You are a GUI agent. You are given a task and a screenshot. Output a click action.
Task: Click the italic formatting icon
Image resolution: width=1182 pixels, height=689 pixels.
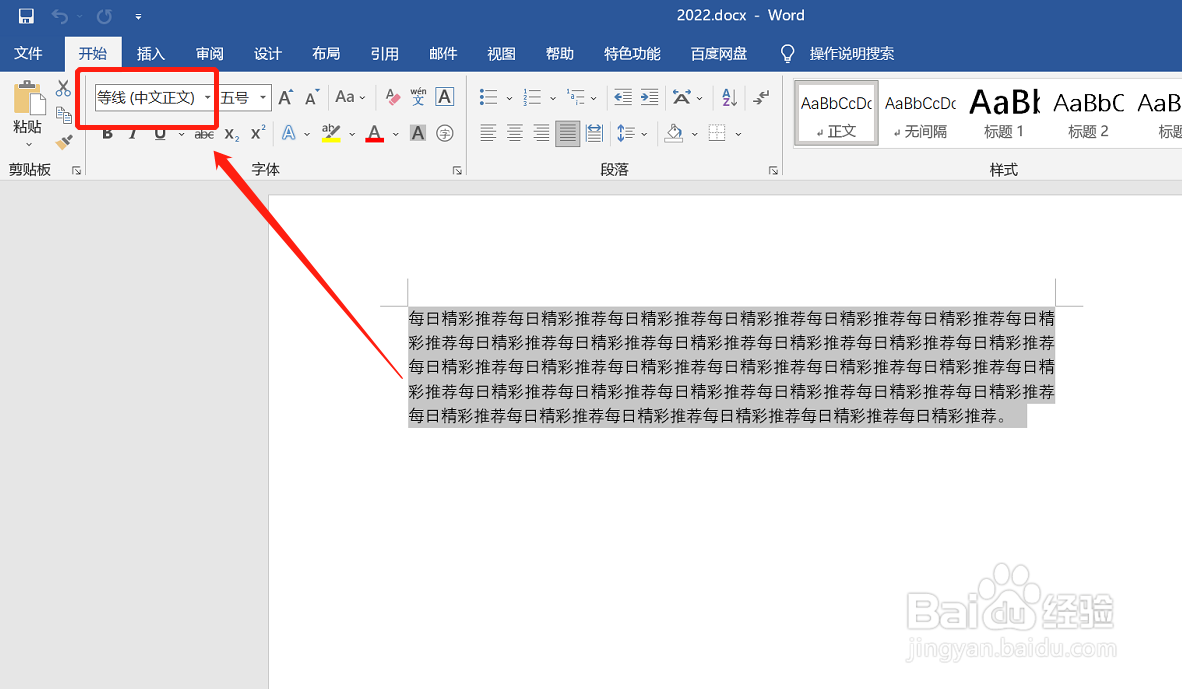click(x=131, y=134)
